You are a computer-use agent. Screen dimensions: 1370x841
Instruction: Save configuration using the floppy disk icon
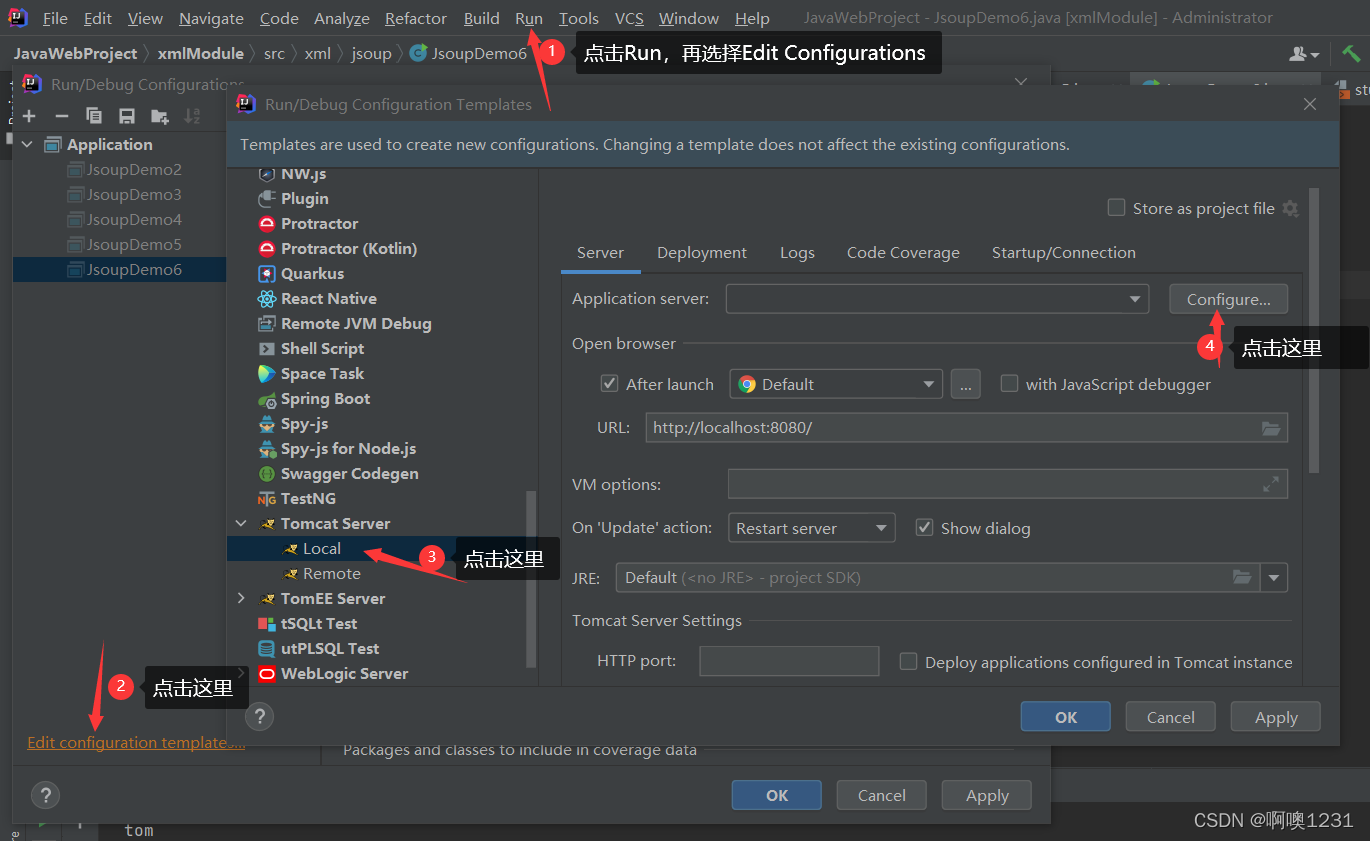127,117
